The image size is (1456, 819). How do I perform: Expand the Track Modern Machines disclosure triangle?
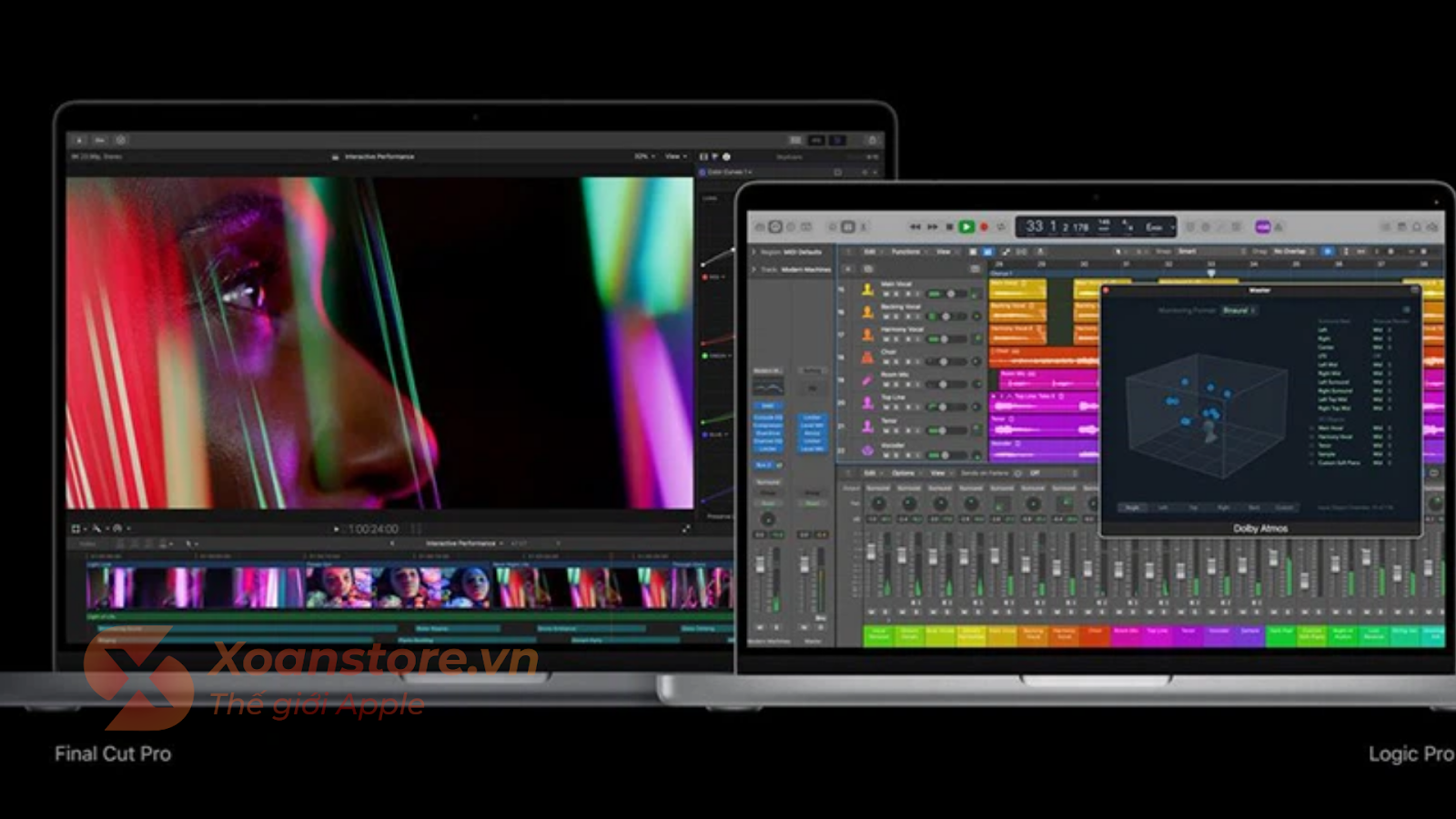tap(753, 269)
